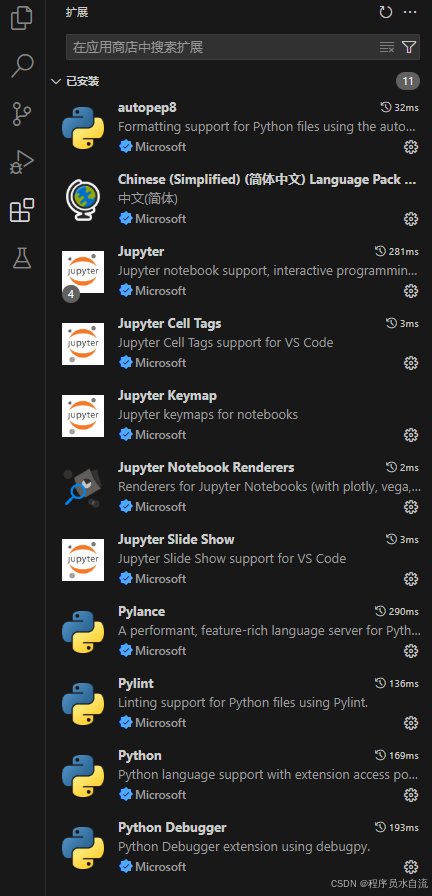432x896 pixels.
Task: Click the autopep8 Python logo thumbnail
Action: [x=83, y=128]
